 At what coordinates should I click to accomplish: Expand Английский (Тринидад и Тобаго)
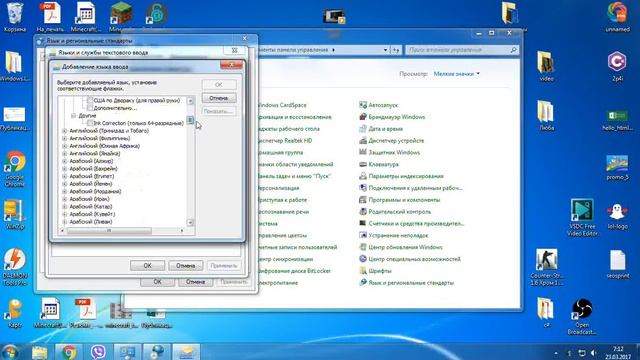pos(64,131)
